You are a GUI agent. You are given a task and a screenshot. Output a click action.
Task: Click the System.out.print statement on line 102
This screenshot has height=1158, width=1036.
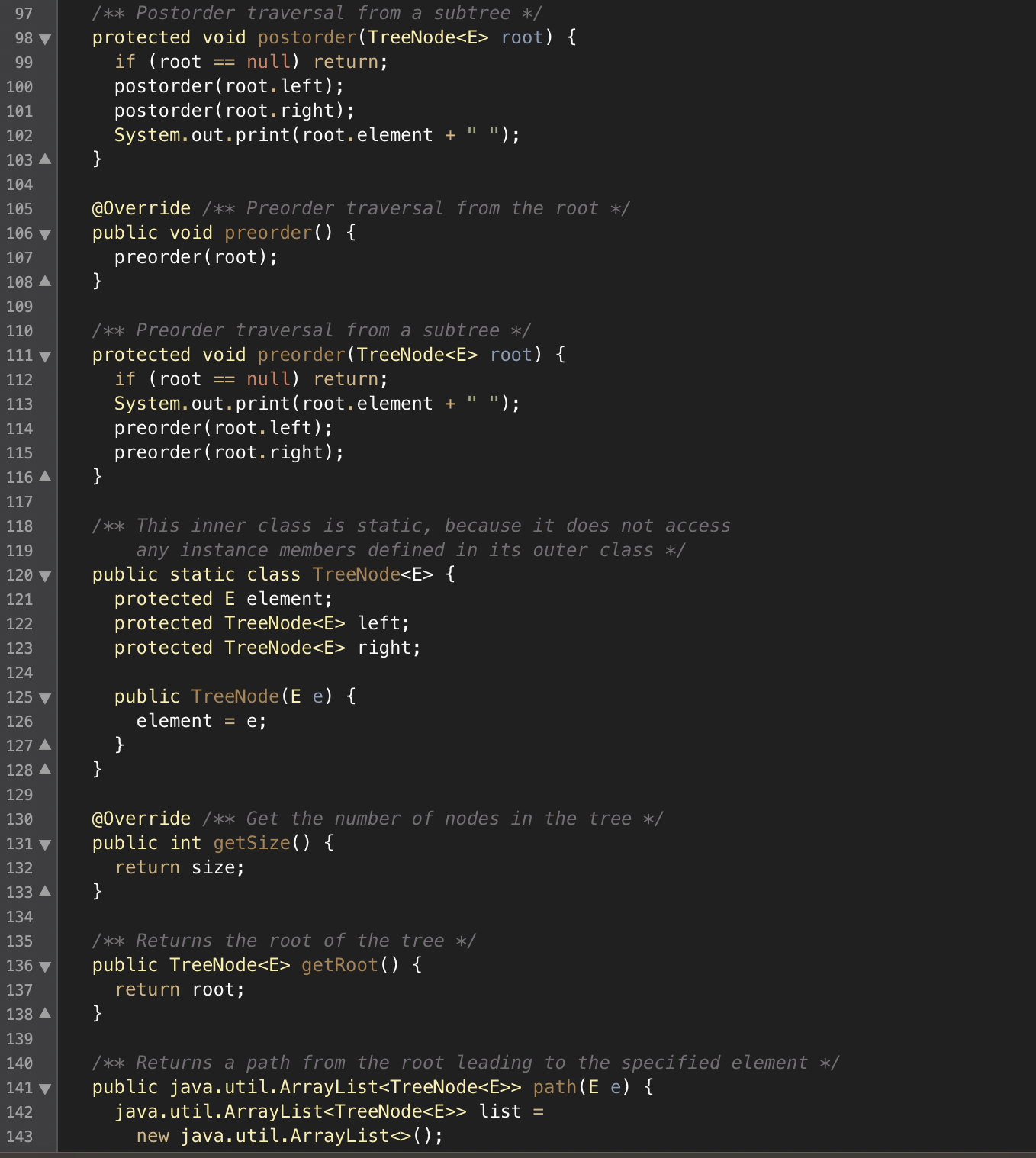tap(317, 135)
